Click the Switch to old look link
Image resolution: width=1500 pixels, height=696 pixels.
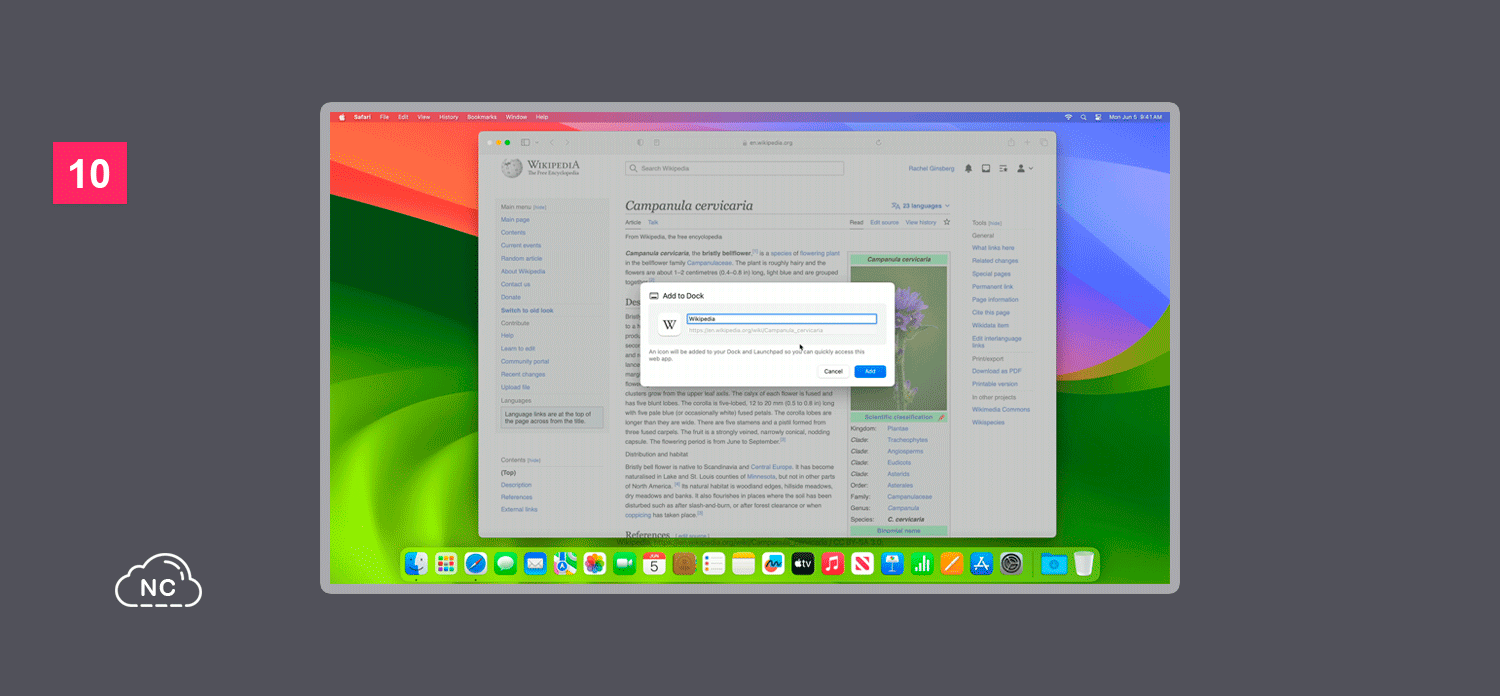click(527, 310)
